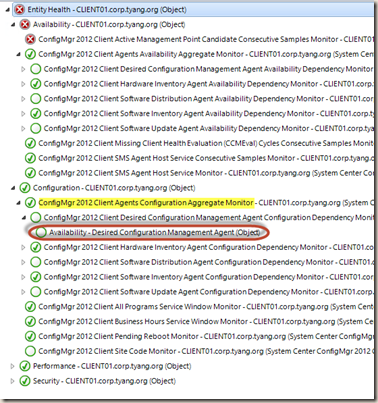The width and height of the screenshot is (378, 403).
Task: Click empty state circle beside Site Code Monitor
Action: click(30, 351)
